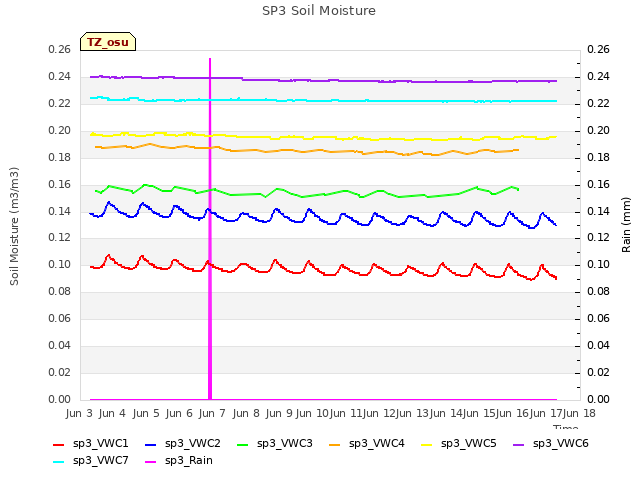This screenshot has width=640, height=480.
Task: Click the blue sp3_VWC2 legend swatch
Action: tap(151, 445)
